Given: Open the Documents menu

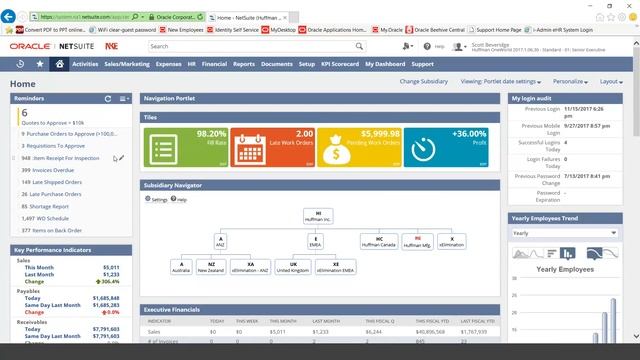Looking at the screenshot, I should tap(277, 64).
